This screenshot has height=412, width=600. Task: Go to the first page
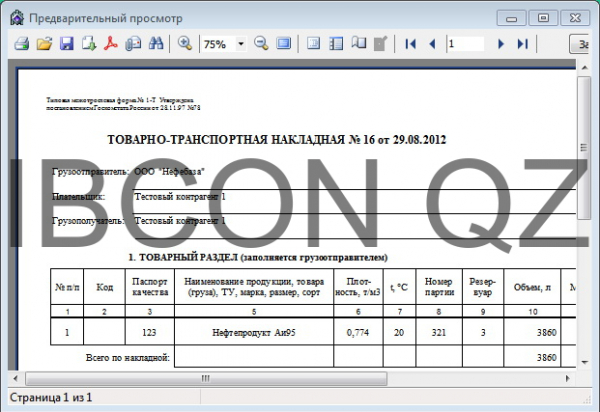pos(410,44)
